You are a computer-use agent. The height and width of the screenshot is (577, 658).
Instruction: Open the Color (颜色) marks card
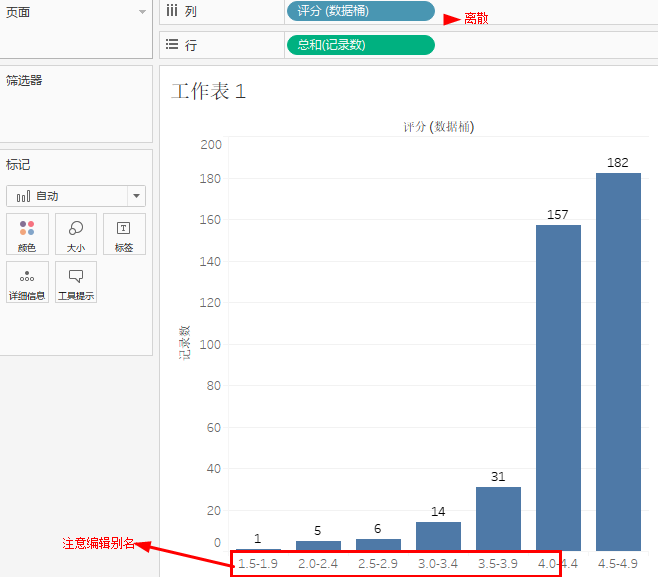point(27,234)
